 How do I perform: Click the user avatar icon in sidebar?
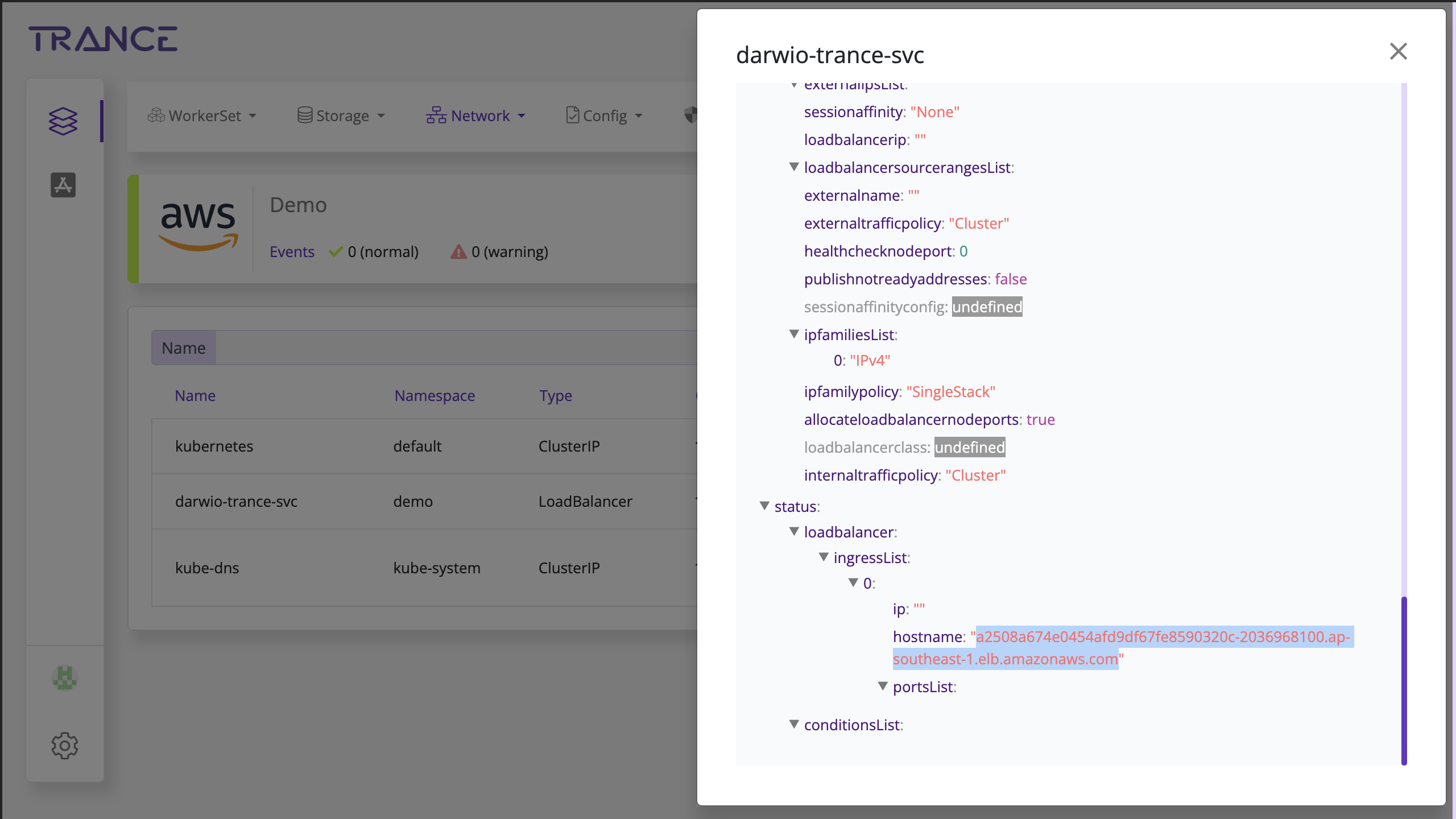[x=64, y=678]
